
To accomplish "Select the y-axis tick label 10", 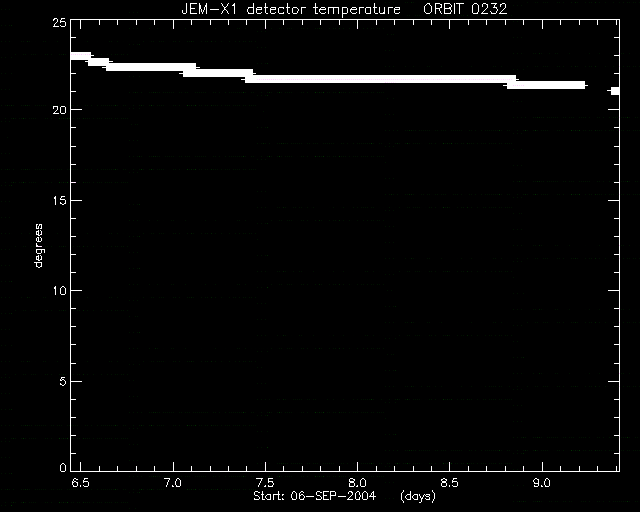I will [59, 291].
